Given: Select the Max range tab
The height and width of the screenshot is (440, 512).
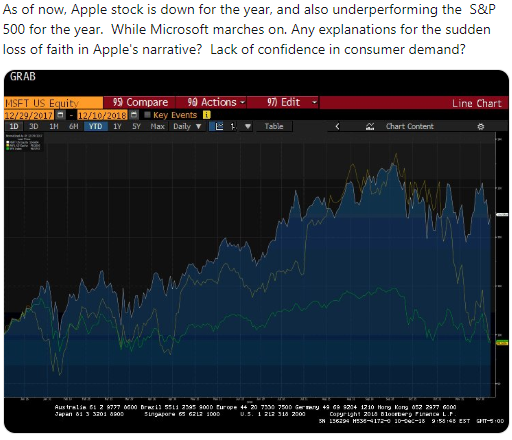Looking at the screenshot, I should tap(157, 126).
